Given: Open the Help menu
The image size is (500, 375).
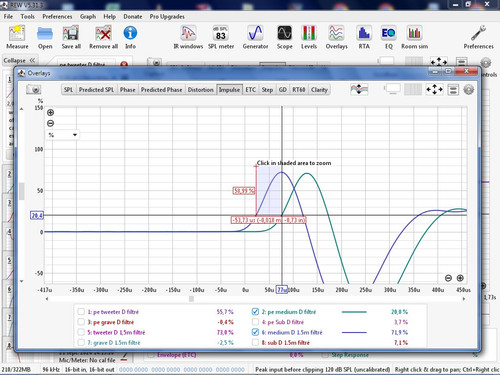Looking at the screenshot, I should point(109,16).
